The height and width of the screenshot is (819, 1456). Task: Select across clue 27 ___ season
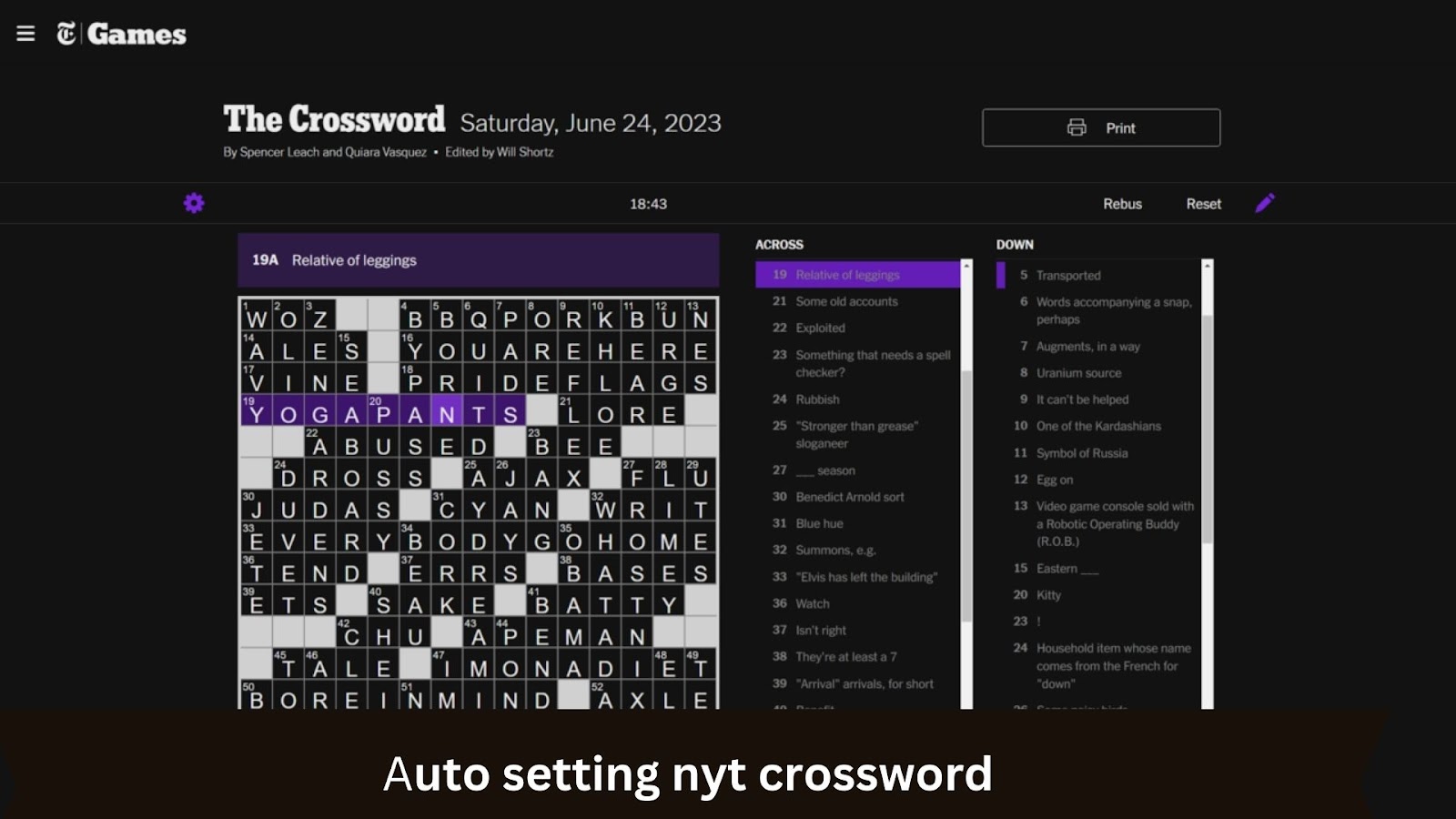pos(857,470)
